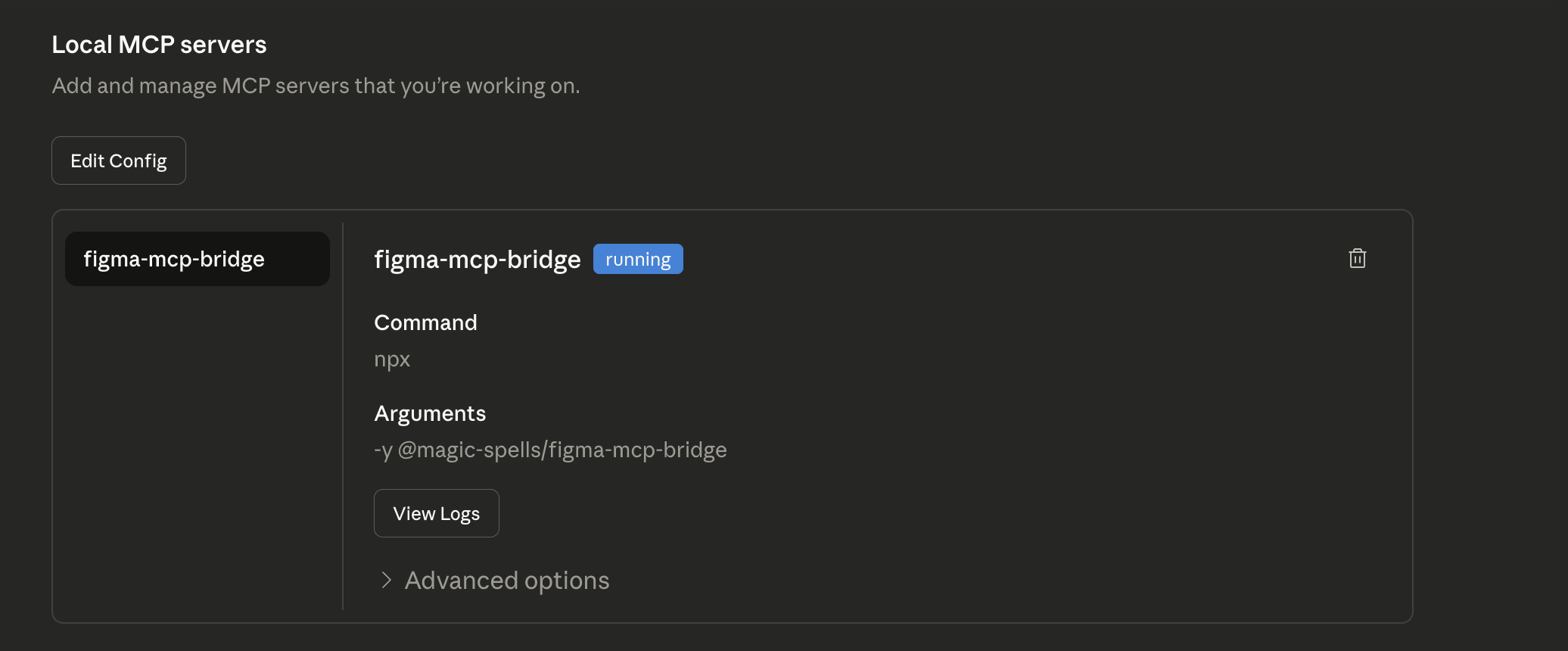Click the -y flag in the arguments
The height and width of the screenshot is (651, 1568).
pyautogui.click(x=383, y=450)
